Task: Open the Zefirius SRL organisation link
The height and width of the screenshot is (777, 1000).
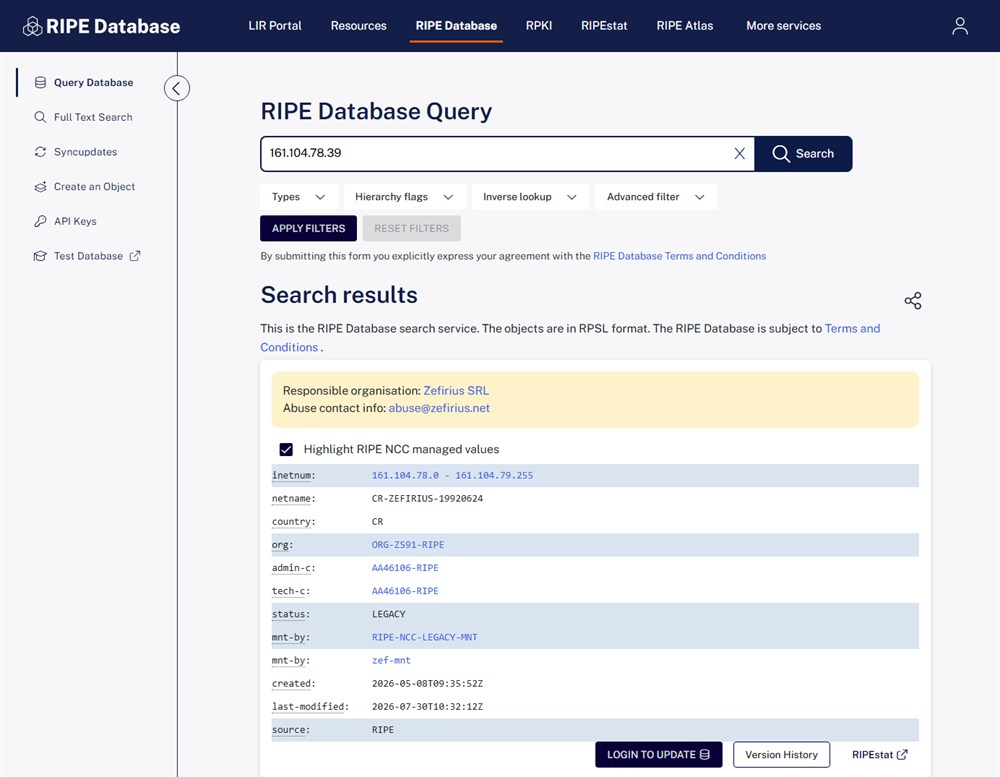Action: [456, 390]
